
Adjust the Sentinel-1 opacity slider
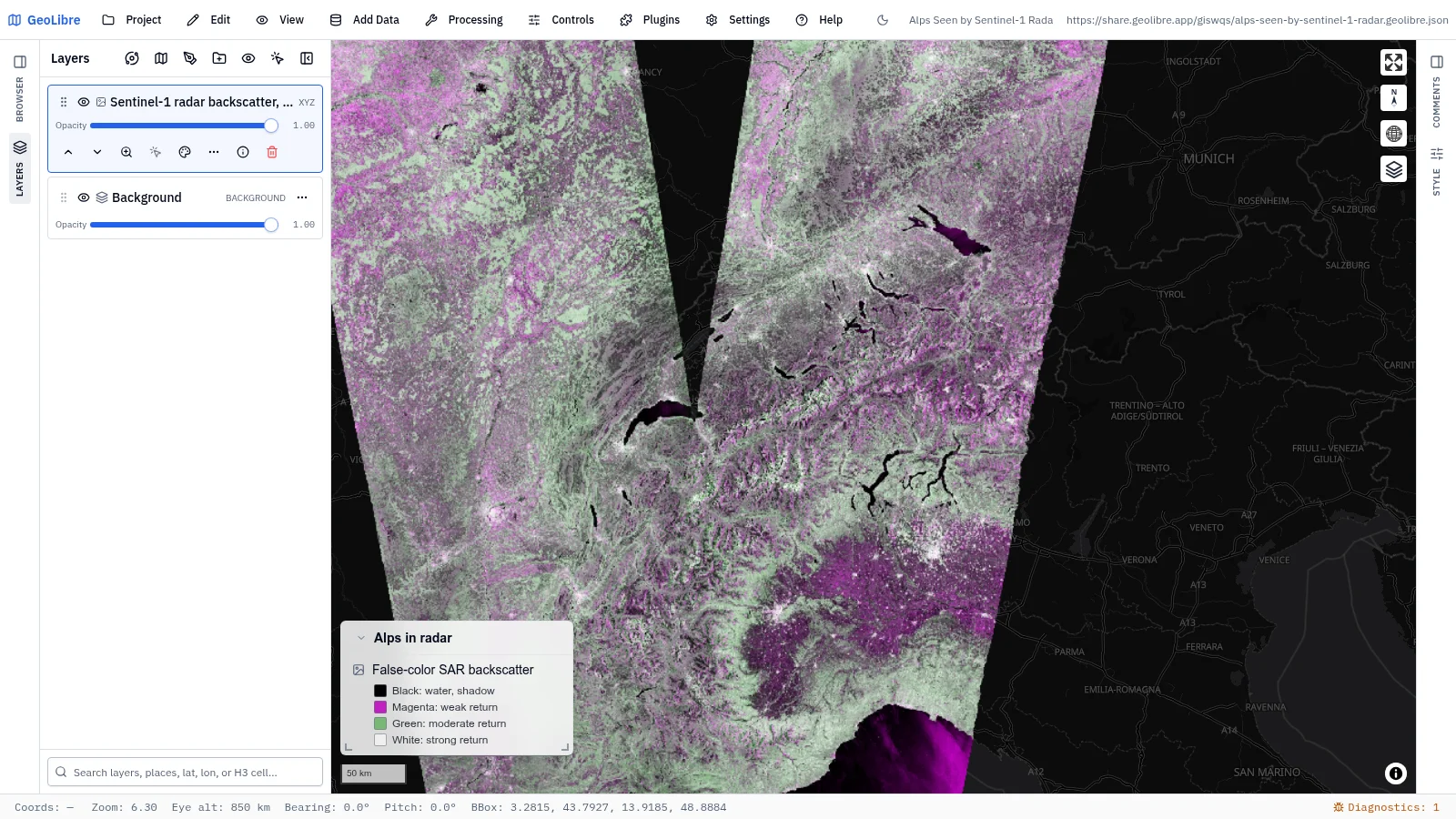coord(185,126)
